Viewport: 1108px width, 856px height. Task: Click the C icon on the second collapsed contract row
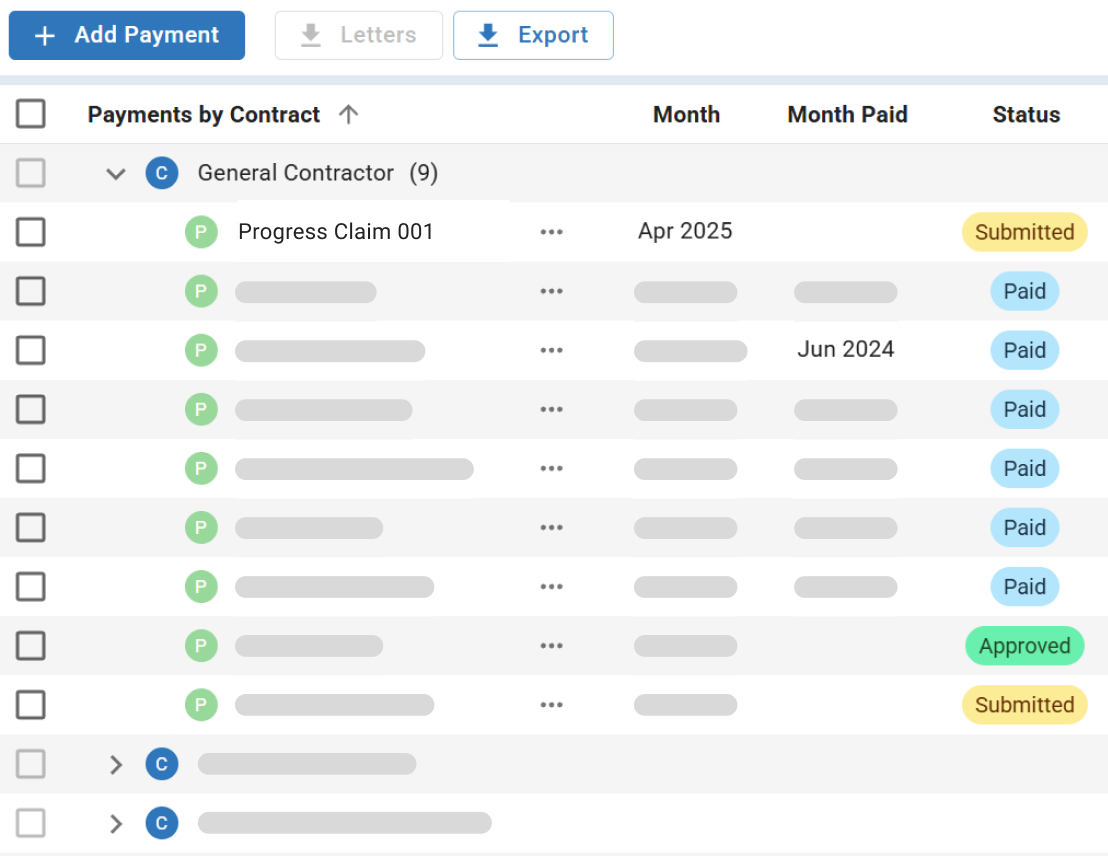(x=161, y=823)
